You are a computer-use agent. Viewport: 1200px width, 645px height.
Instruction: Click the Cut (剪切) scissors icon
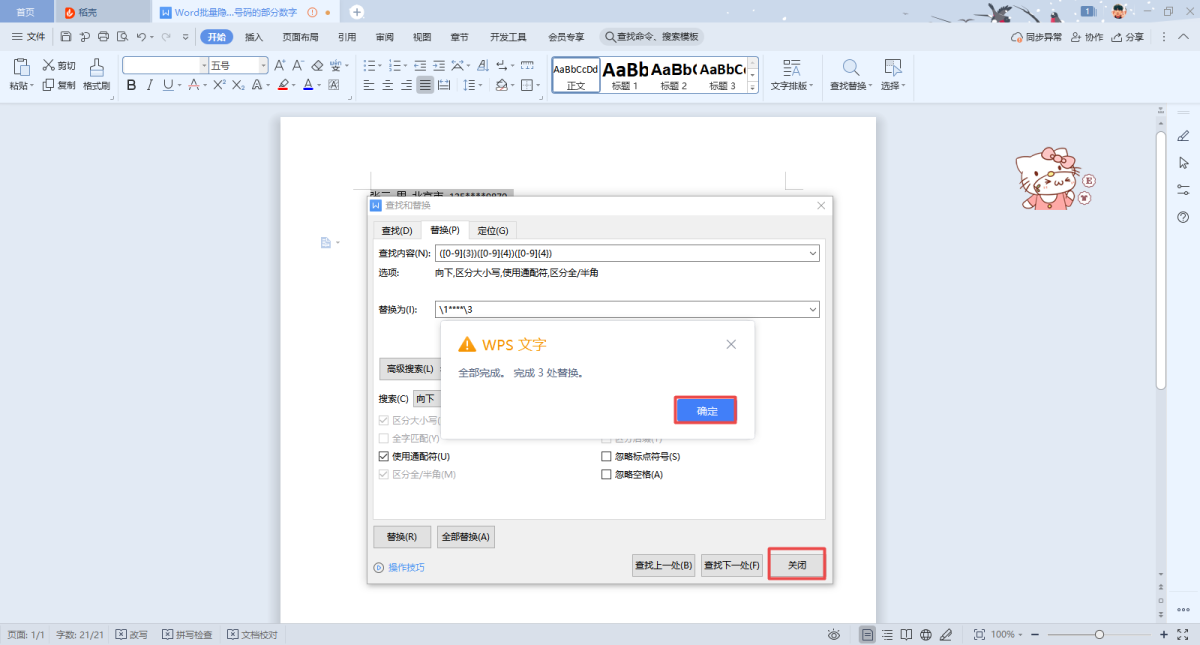tap(49, 65)
